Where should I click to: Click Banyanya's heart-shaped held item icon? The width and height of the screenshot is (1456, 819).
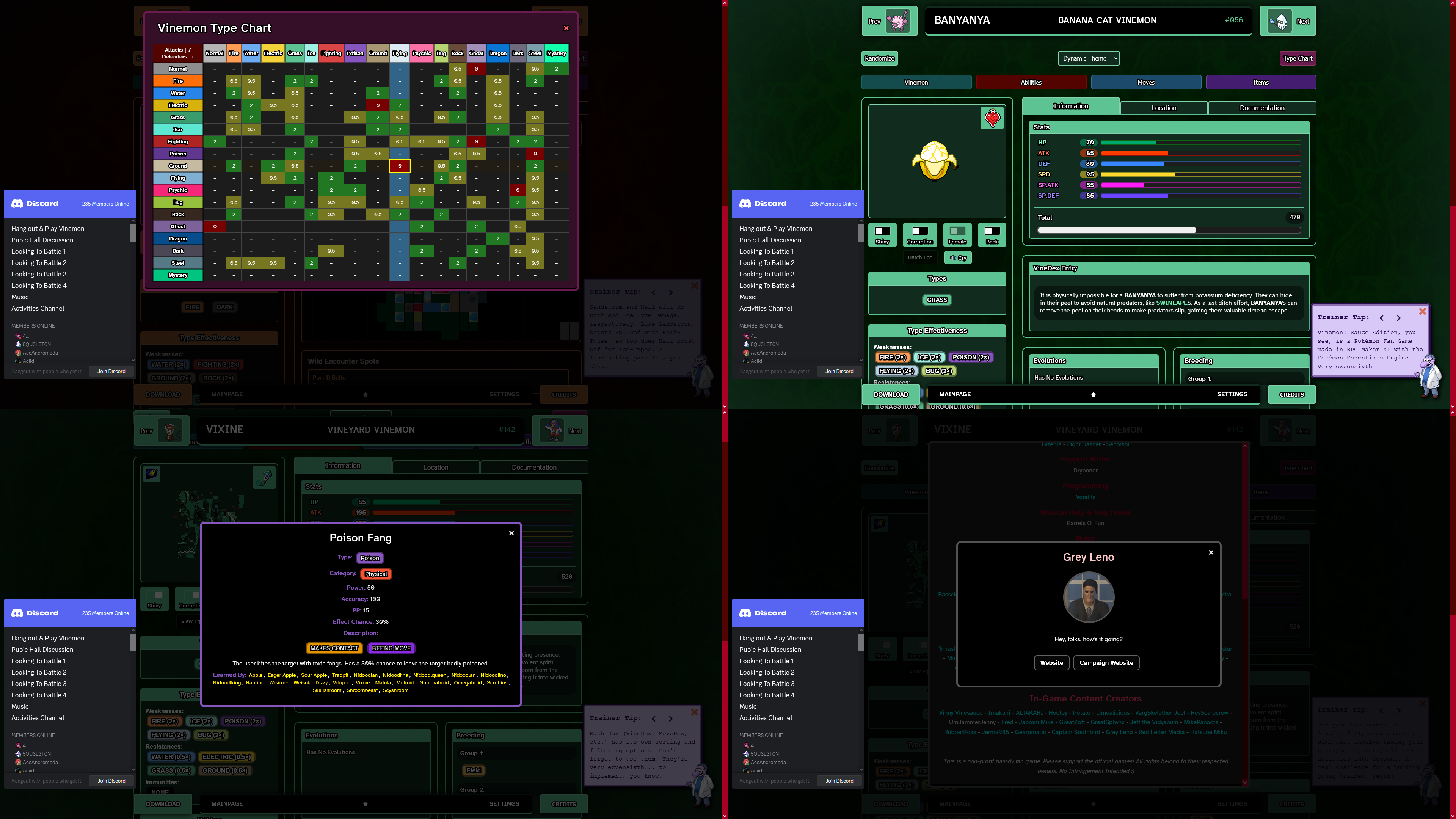tap(992, 118)
